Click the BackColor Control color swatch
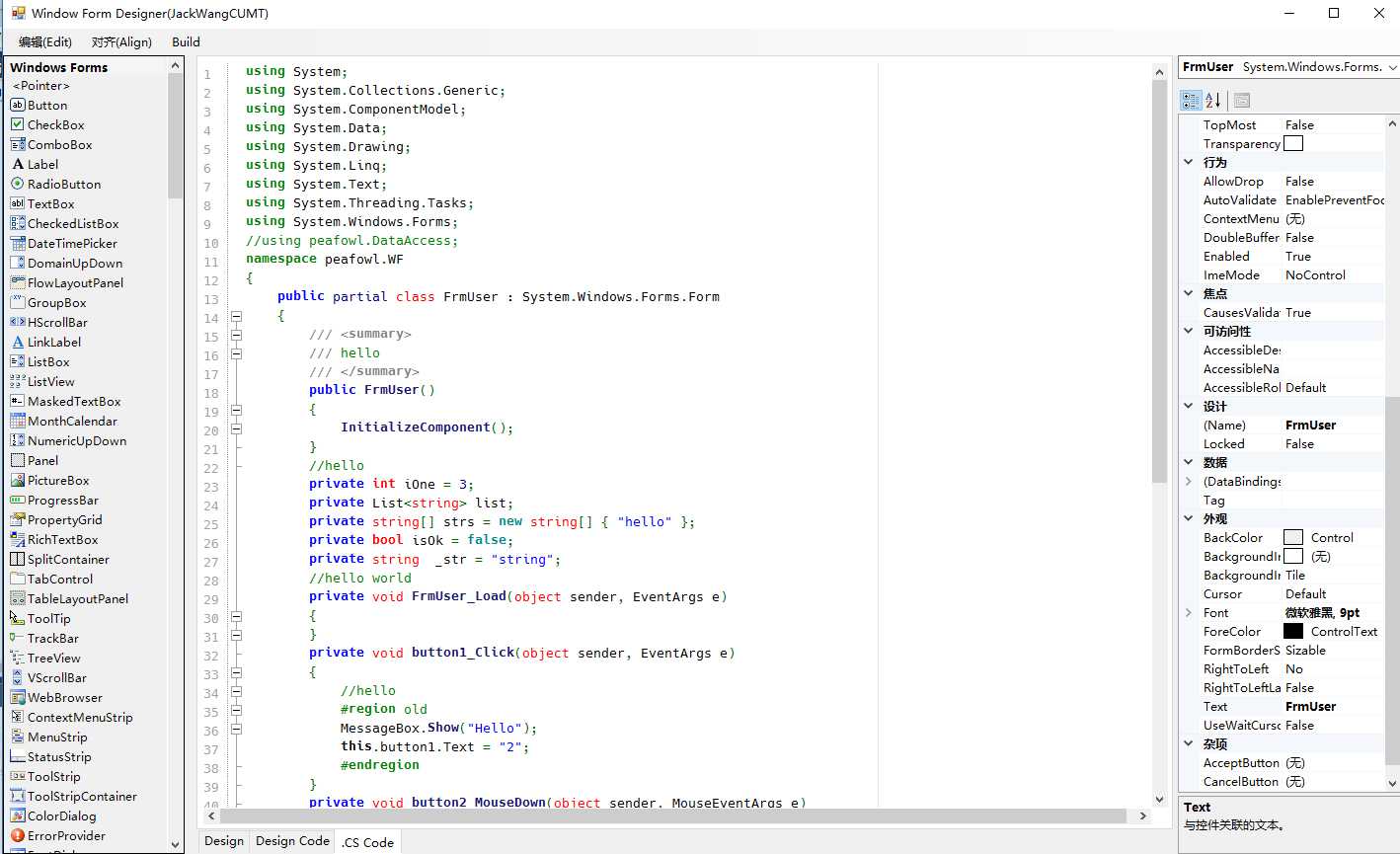1400x854 pixels. [x=1293, y=537]
